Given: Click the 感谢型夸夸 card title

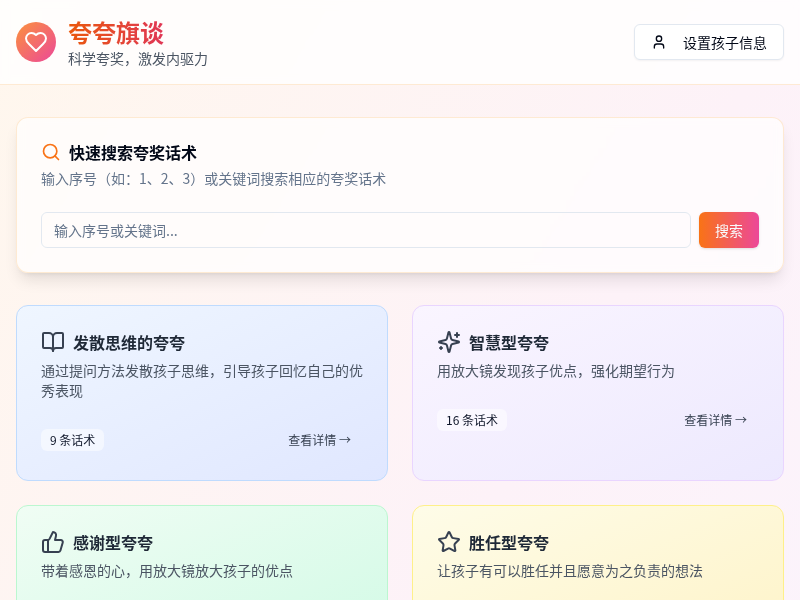Looking at the screenshot, I should (113, 543).
